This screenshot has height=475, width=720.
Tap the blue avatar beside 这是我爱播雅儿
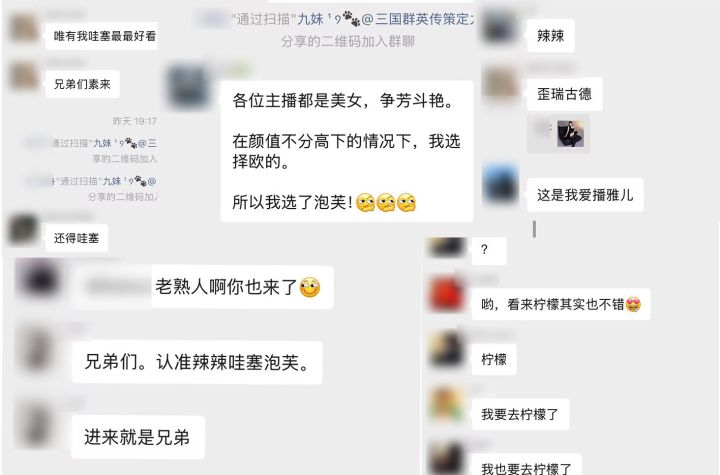[x=501, y=184]
